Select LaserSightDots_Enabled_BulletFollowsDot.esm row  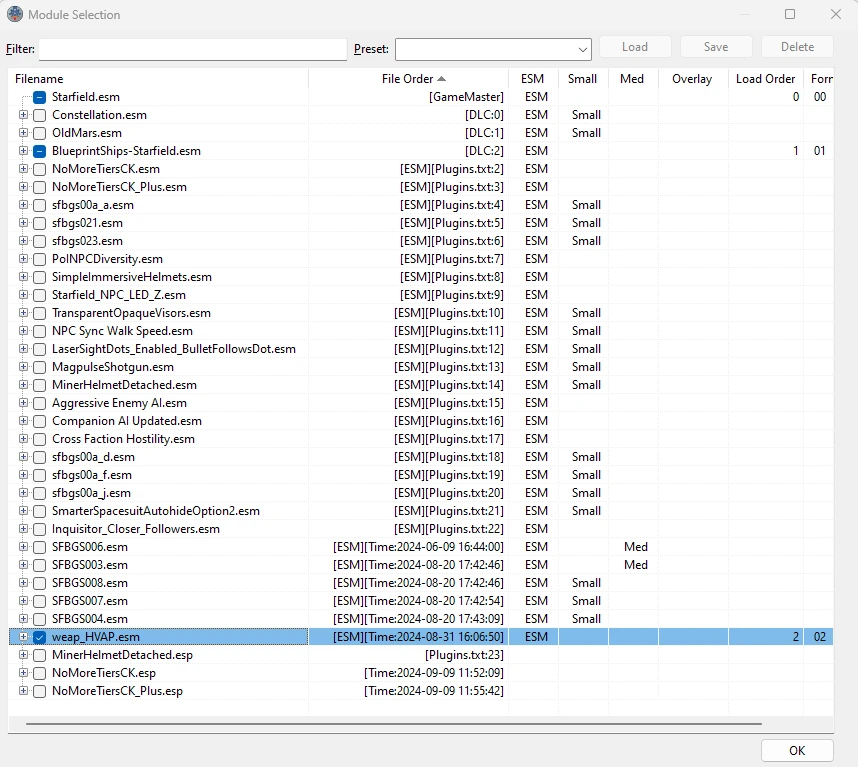coord(421,349)
